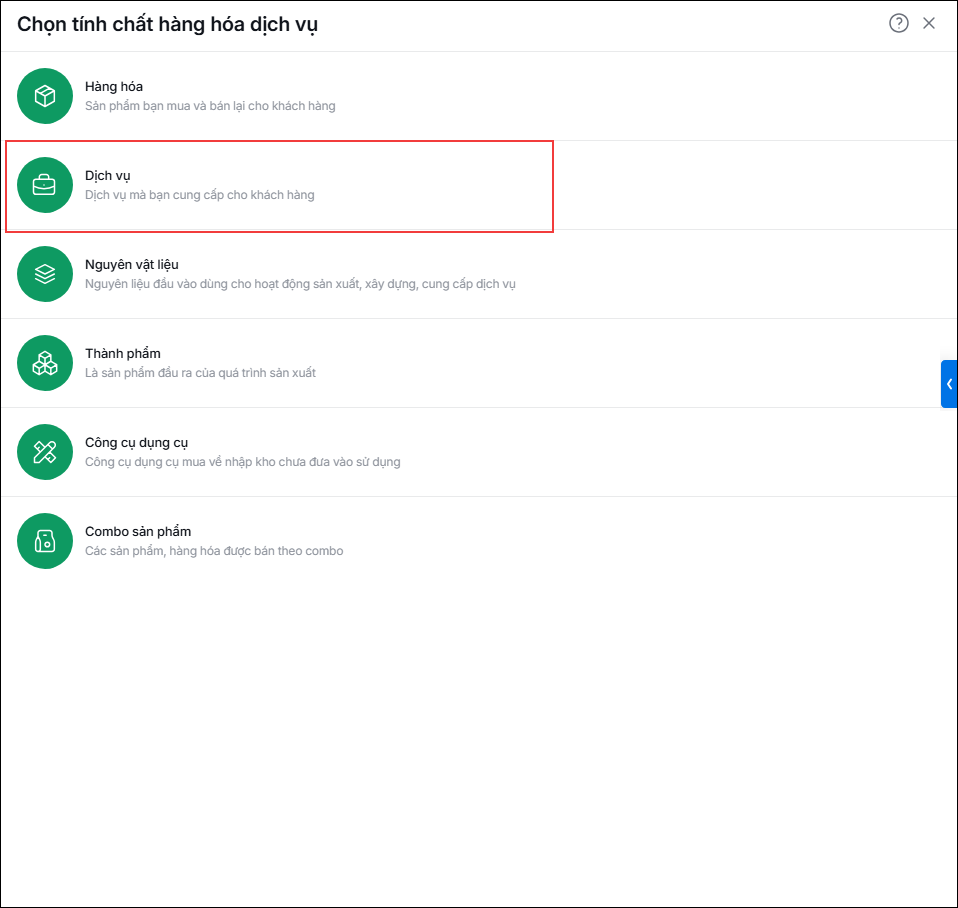Select the Combo sản phẩm bag icon
This screenshot has height=908, width=958.
45,541
